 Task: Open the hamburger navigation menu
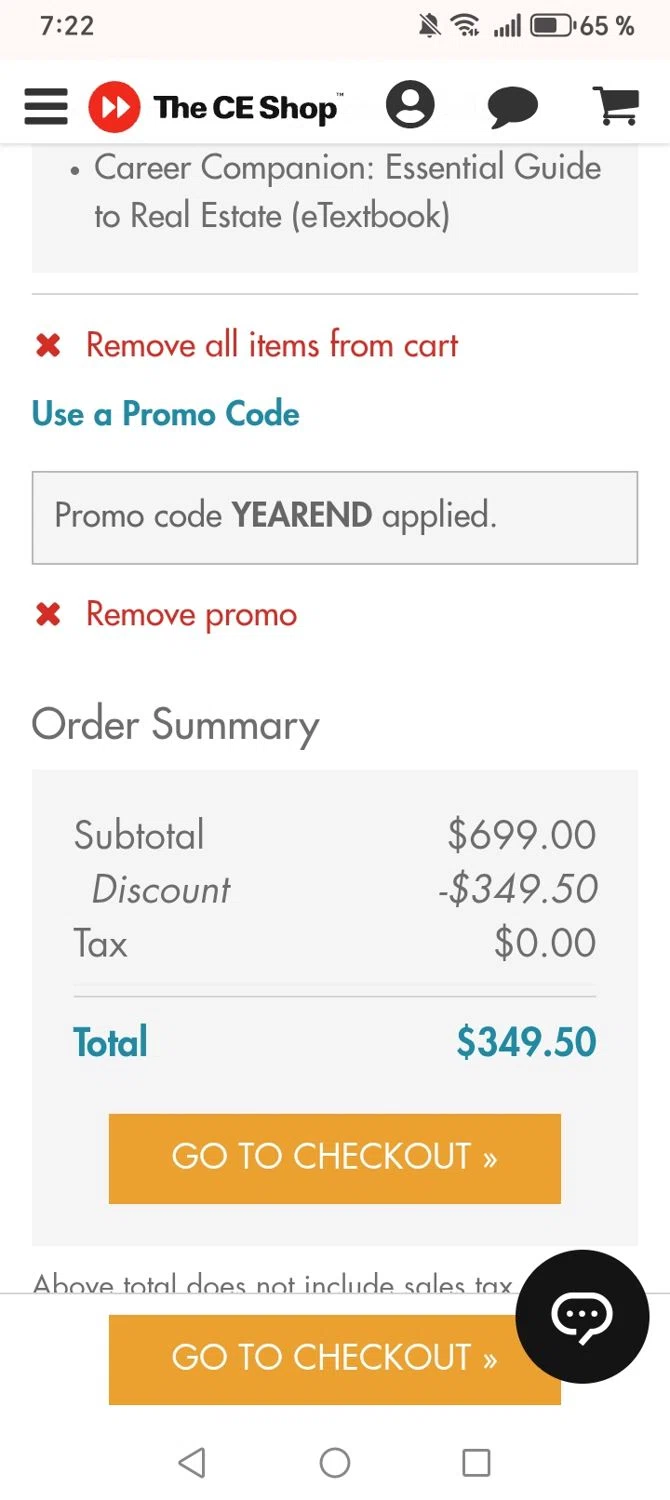click(x=46, y=106)
